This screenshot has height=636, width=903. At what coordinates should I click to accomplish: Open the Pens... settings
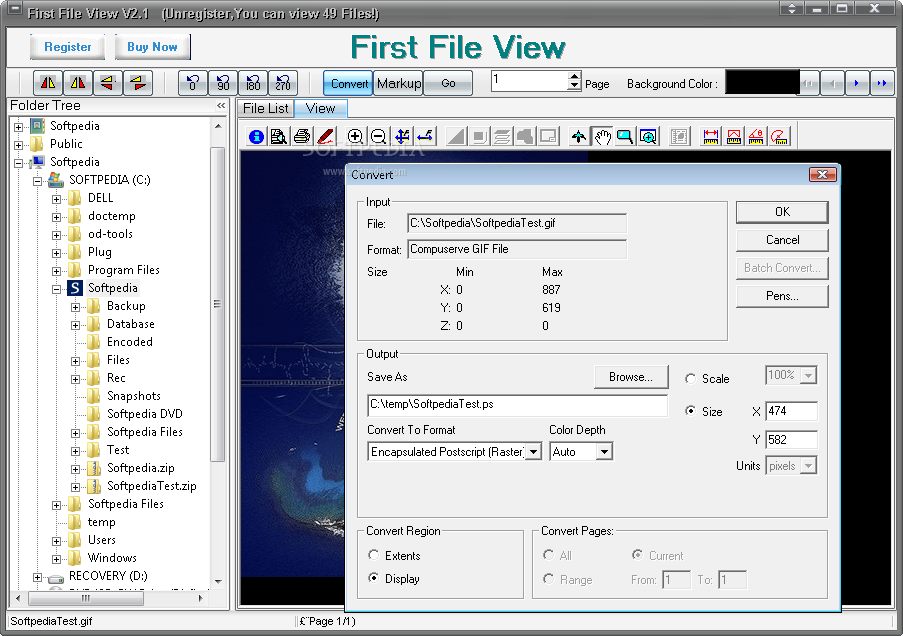[782, 296]
